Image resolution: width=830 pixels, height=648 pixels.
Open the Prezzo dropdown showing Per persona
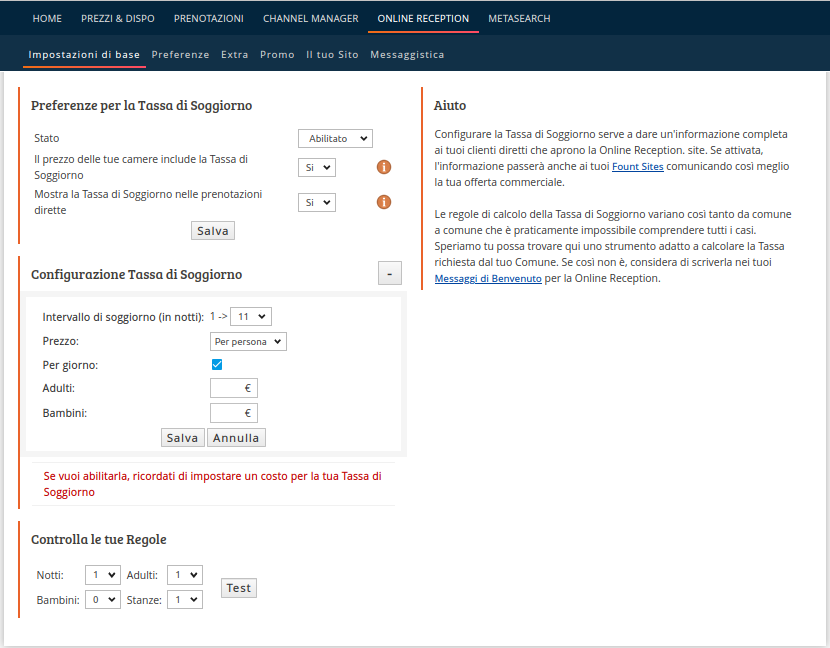[x=248, y=342]
